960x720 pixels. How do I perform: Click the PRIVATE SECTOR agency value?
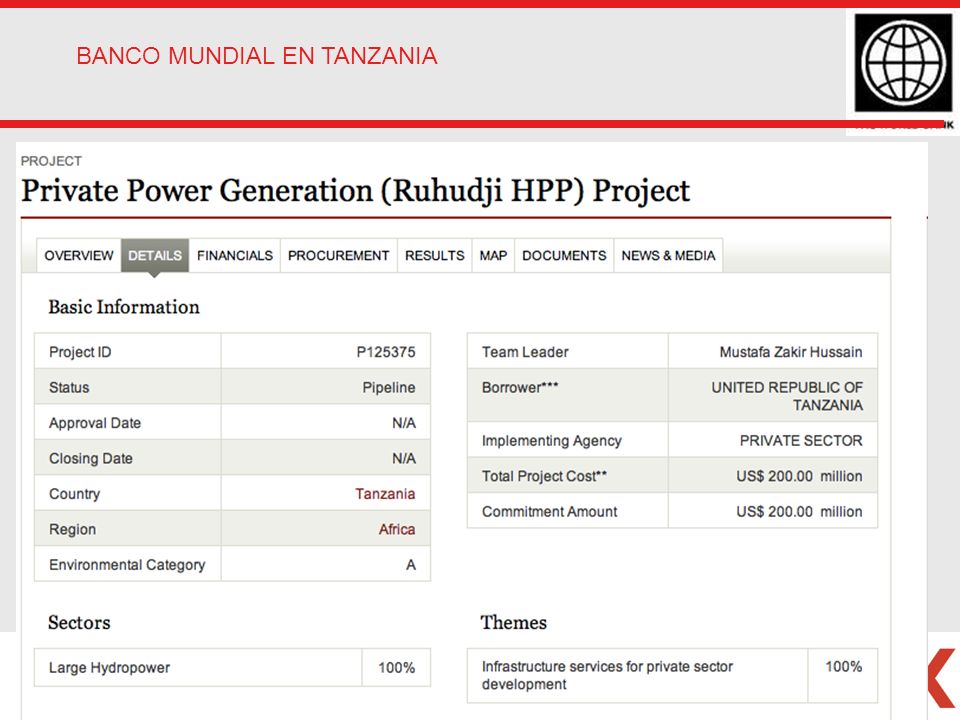[801, 441]
